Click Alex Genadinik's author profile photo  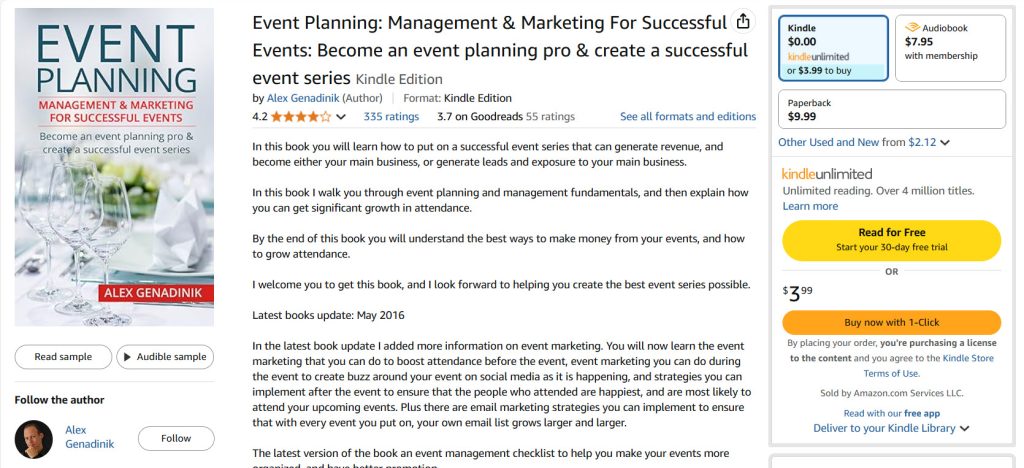click(x=34, y=439)
